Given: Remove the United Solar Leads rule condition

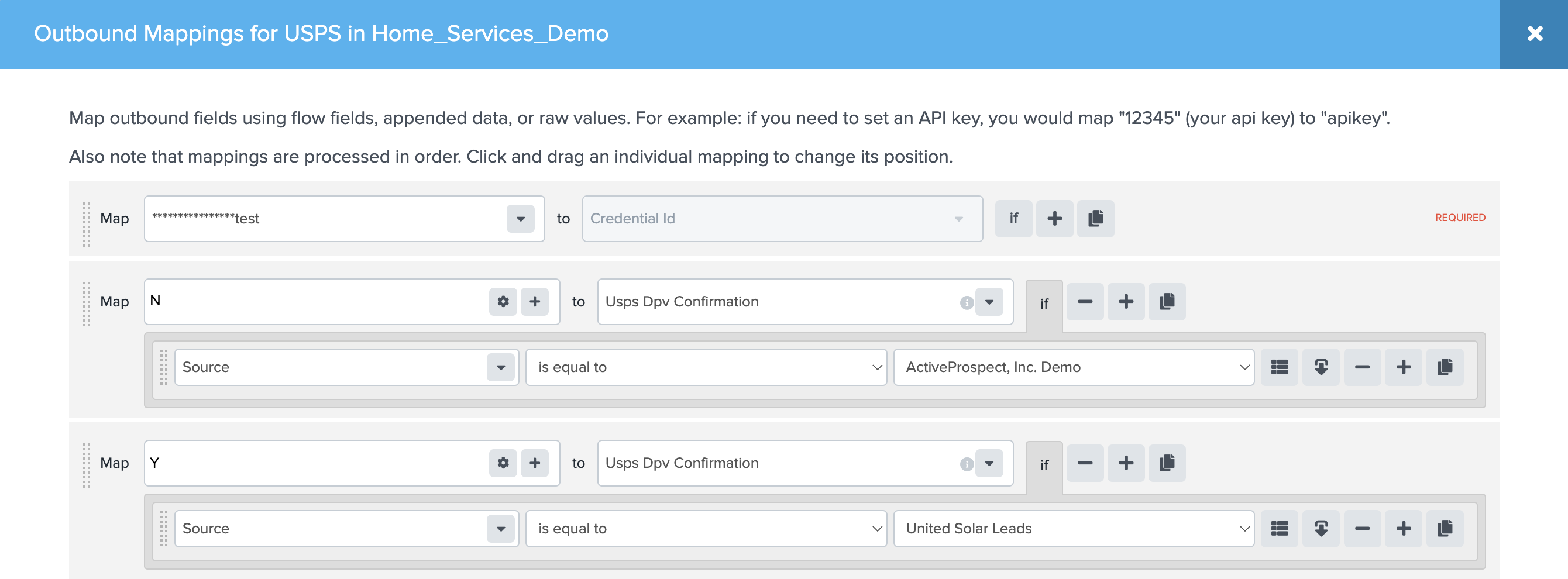Looking at the screenshot, I should pyautogui.click(x=1361, y=529).
